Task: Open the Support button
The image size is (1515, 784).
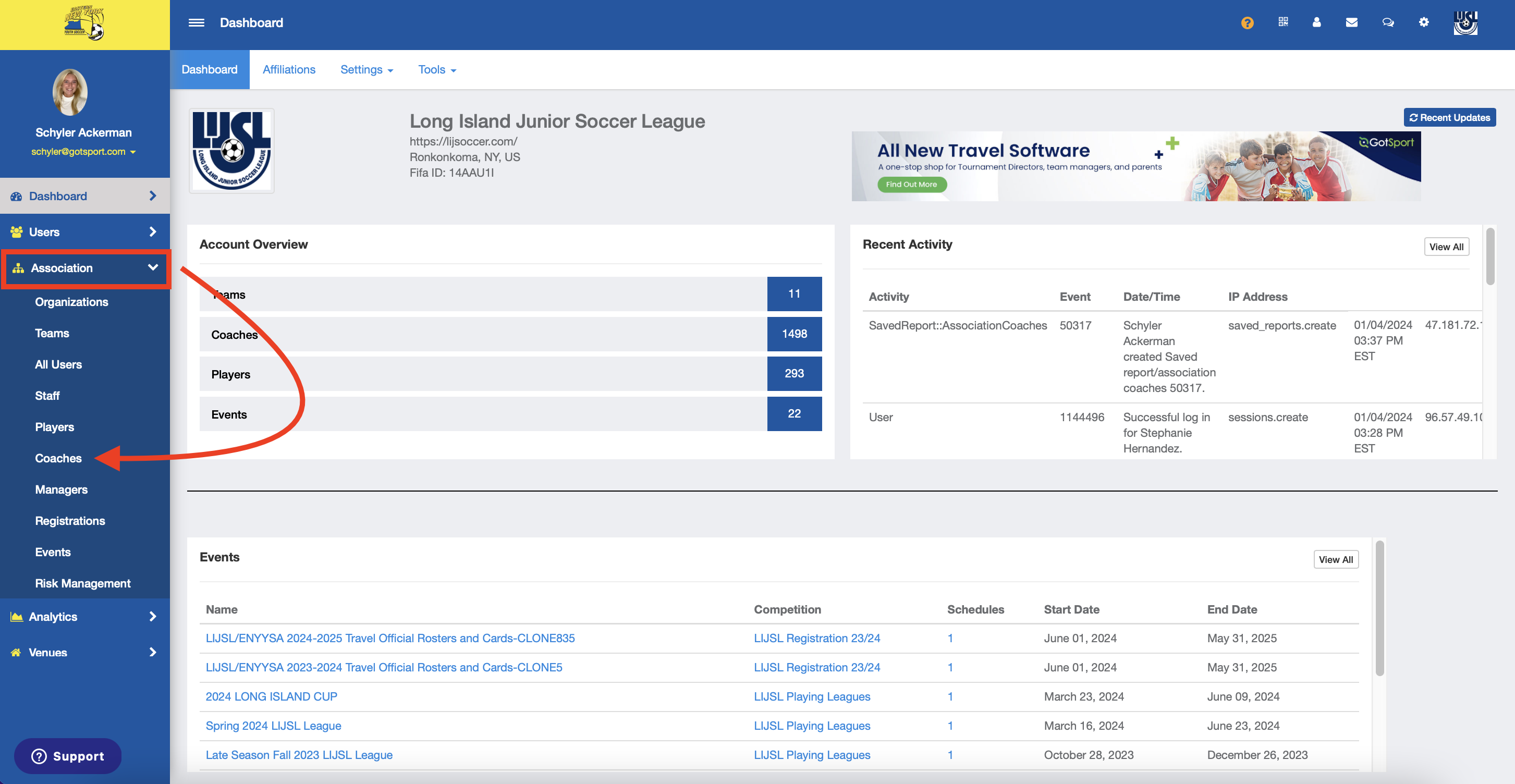Action: tap(68, 756)
